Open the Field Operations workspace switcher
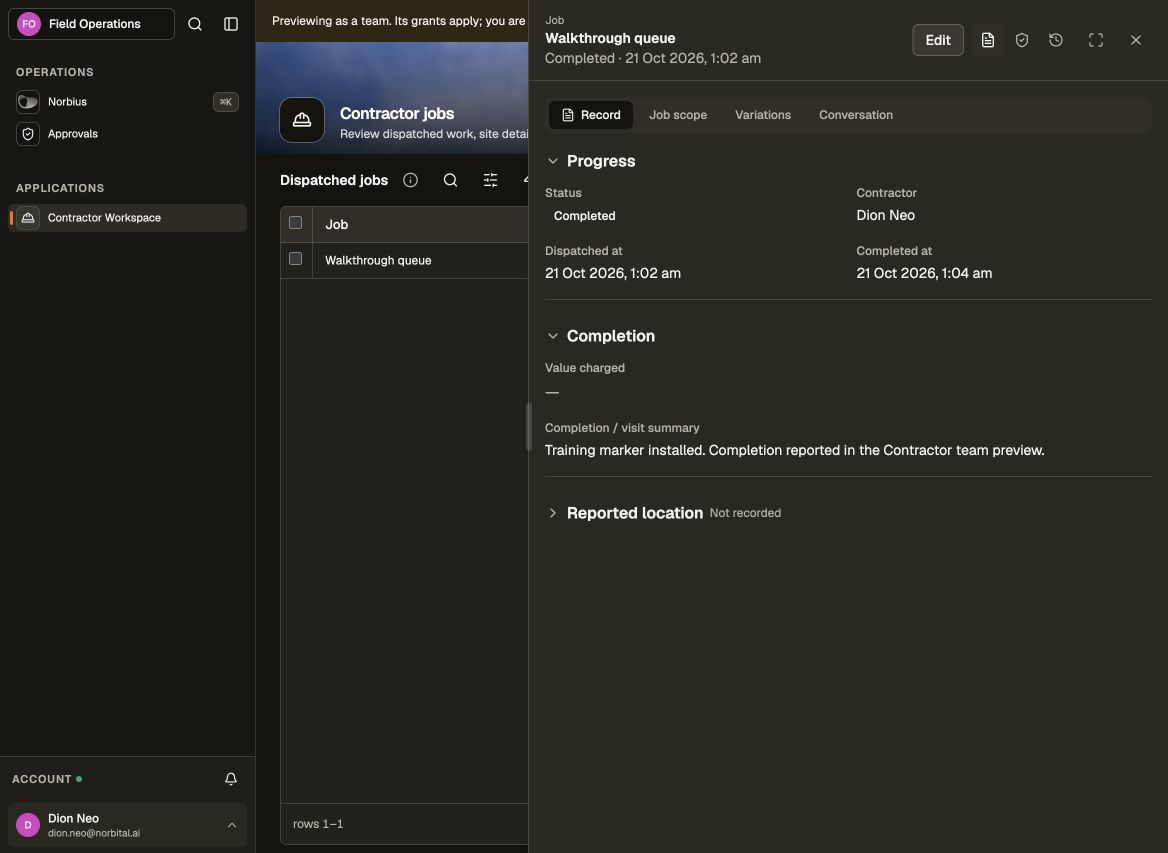 click(92, 24)
